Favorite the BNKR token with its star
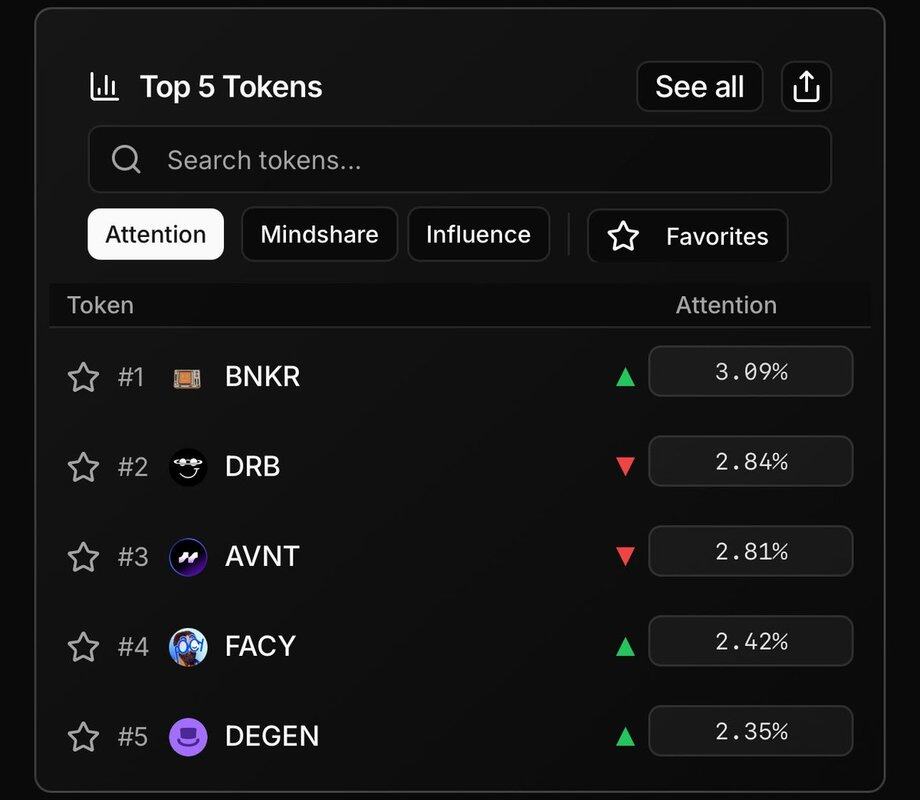920x800 pixels. pos(83,377)
